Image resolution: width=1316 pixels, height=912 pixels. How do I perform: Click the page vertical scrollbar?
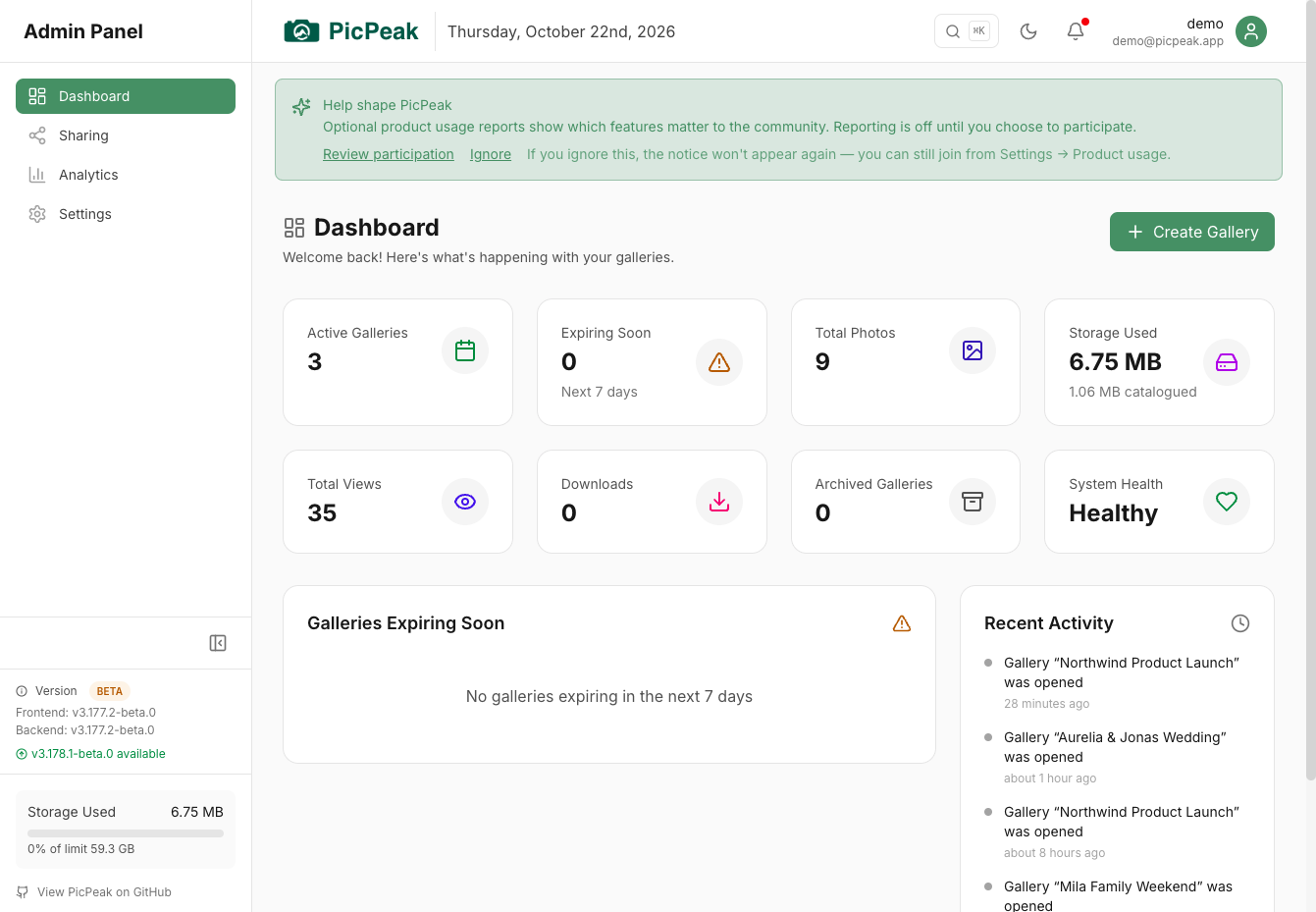click(1311, 393)
